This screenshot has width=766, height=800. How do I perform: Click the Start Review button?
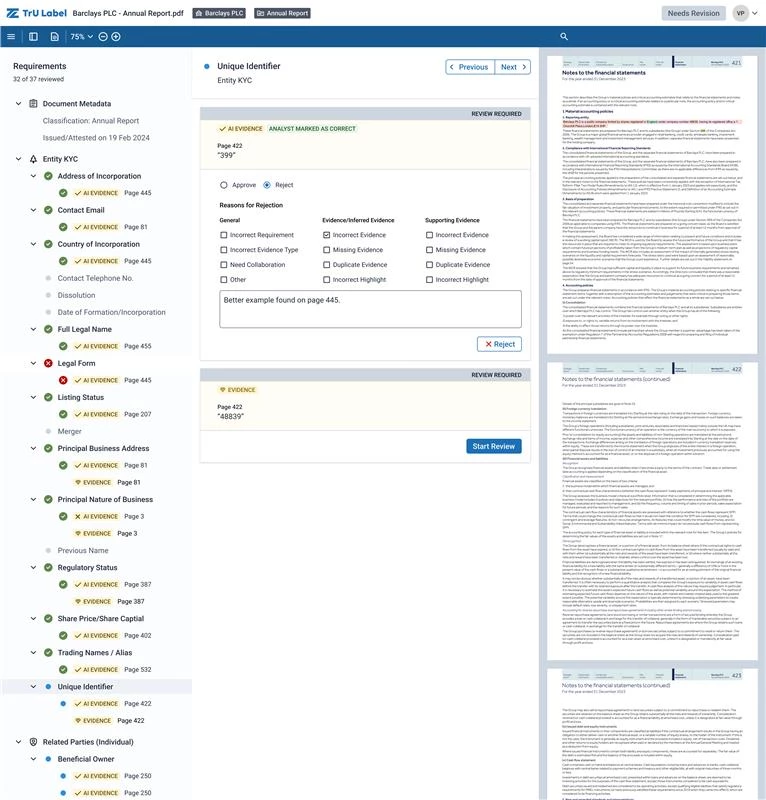pos(493,446)
